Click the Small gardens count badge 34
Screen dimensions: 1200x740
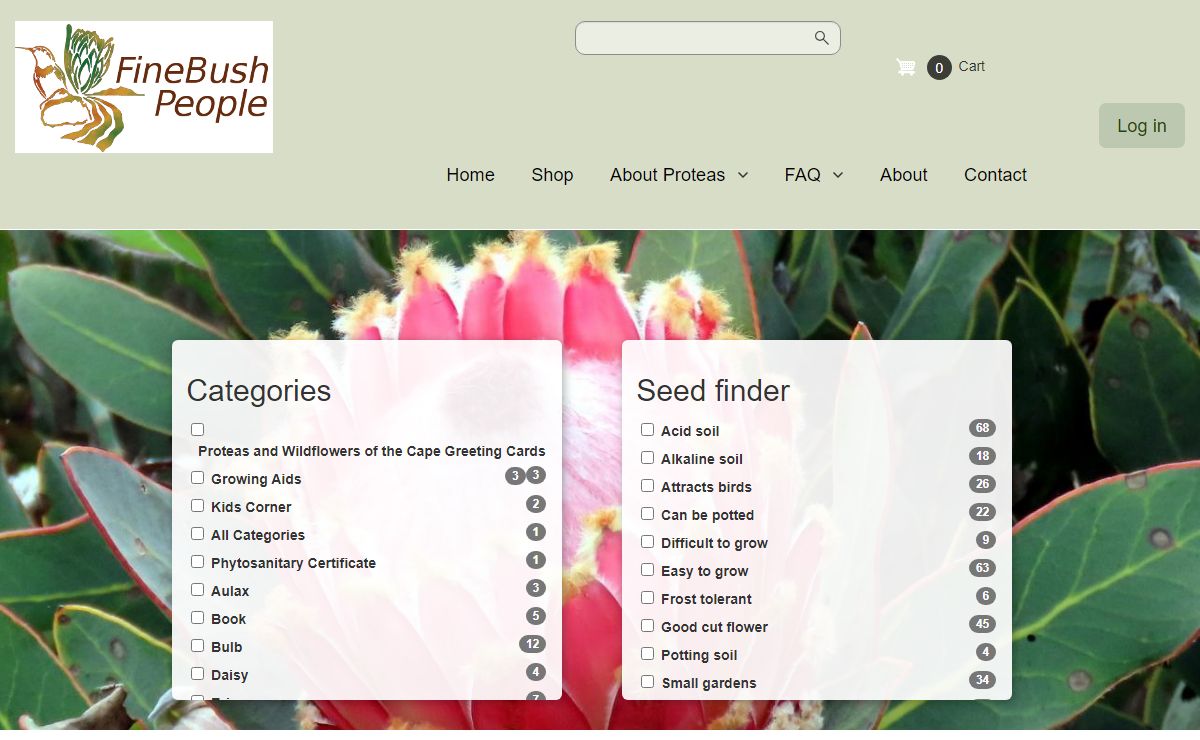[x=982, y=680]
